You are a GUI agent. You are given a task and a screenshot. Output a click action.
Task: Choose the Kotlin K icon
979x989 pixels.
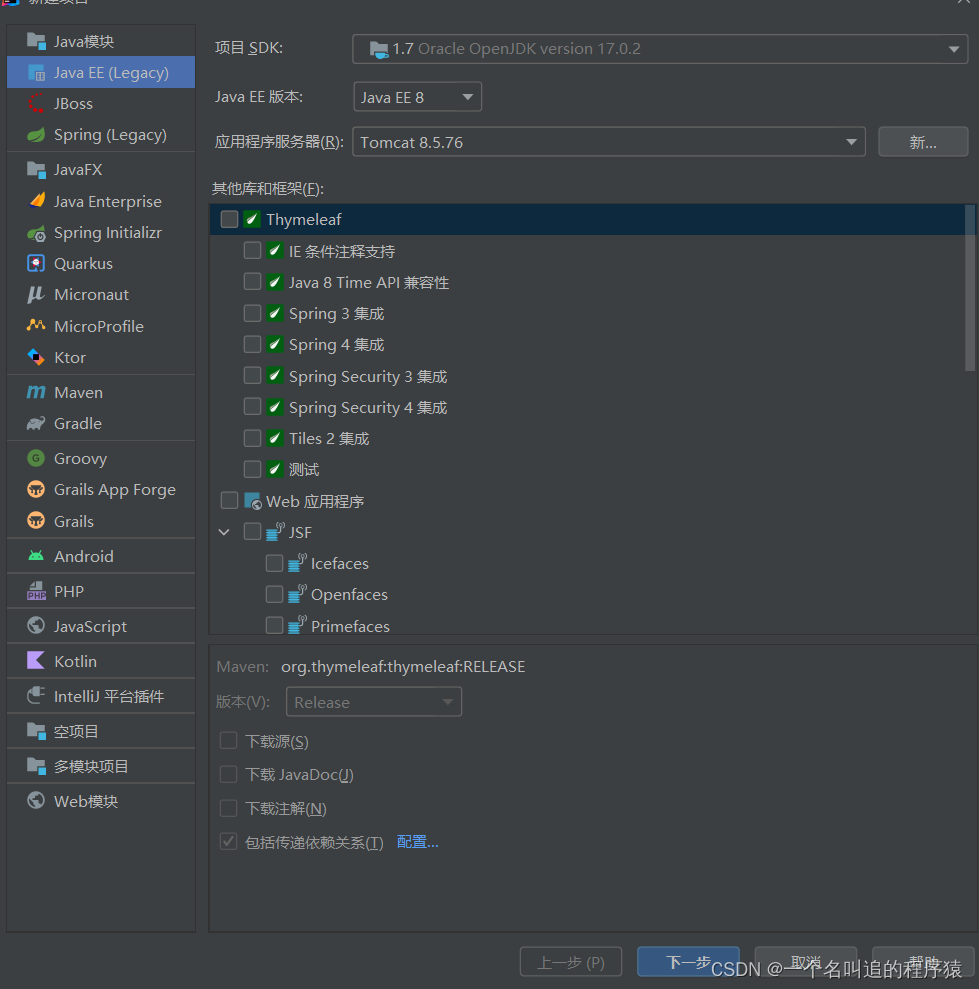click(x=36, y=661)
